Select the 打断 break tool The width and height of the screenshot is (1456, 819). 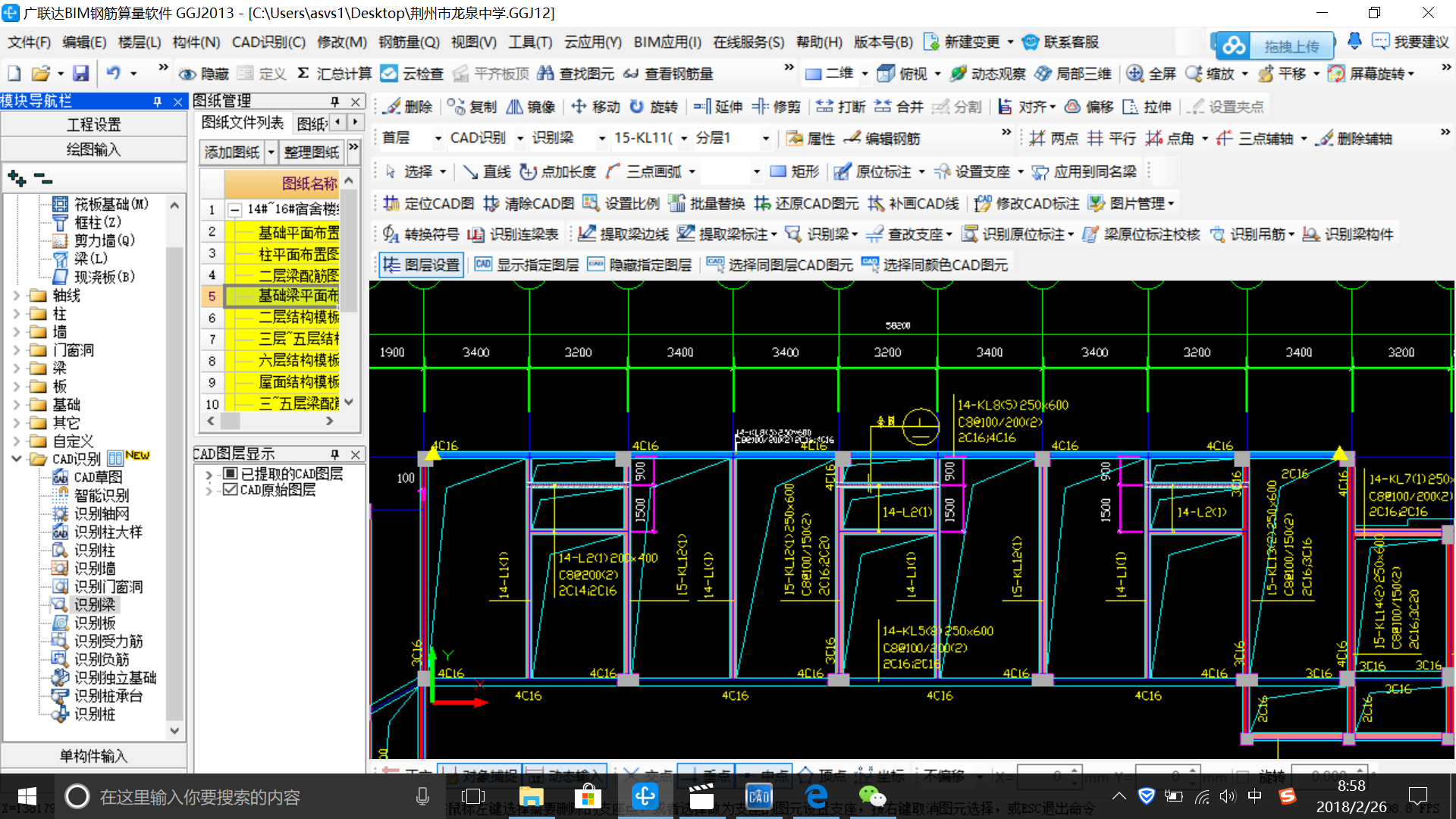point(841,107)
